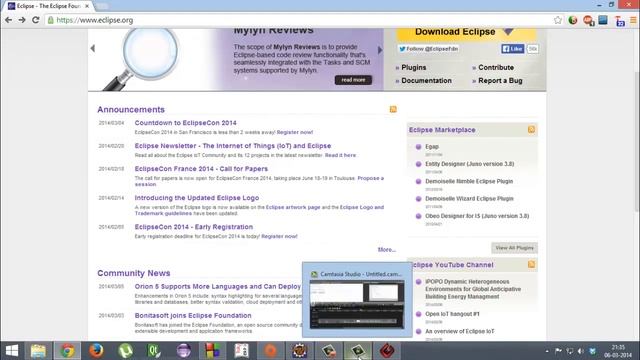The width and height of the screenshot is (640, 360).
Task: Open Orion 5 Supports More Languages news
Action: (218, 287)
